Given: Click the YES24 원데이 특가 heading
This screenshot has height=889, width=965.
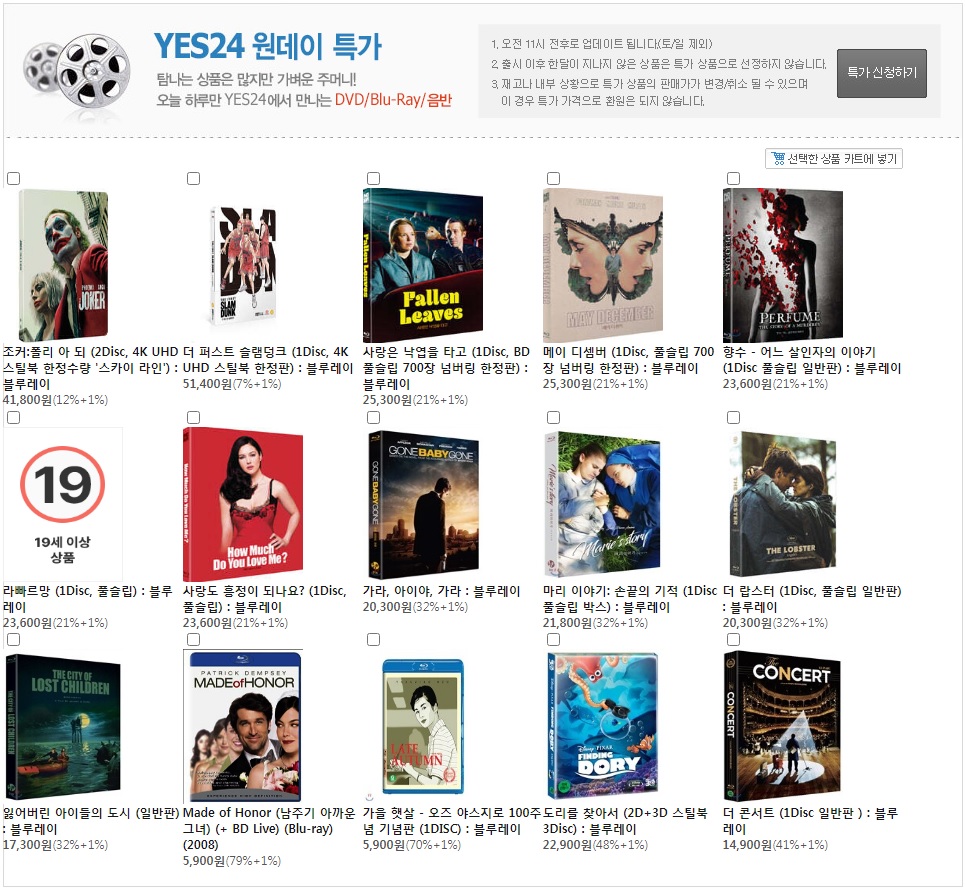Looking at the screenshot, I should point(267,46).
